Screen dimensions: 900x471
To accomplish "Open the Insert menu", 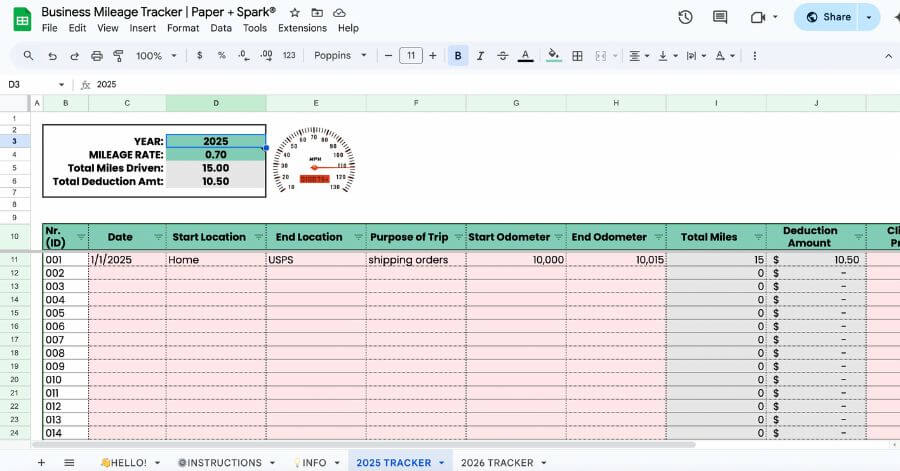I will [142, 28].
